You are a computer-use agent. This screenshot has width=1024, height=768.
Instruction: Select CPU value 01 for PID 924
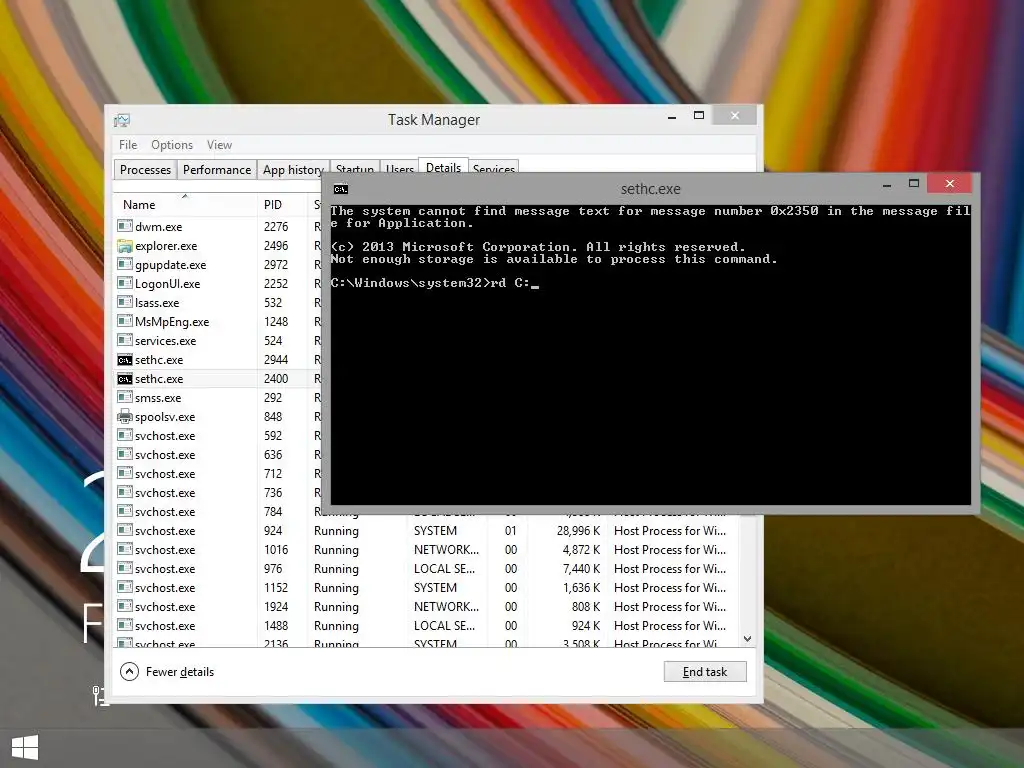pos(511,530)
